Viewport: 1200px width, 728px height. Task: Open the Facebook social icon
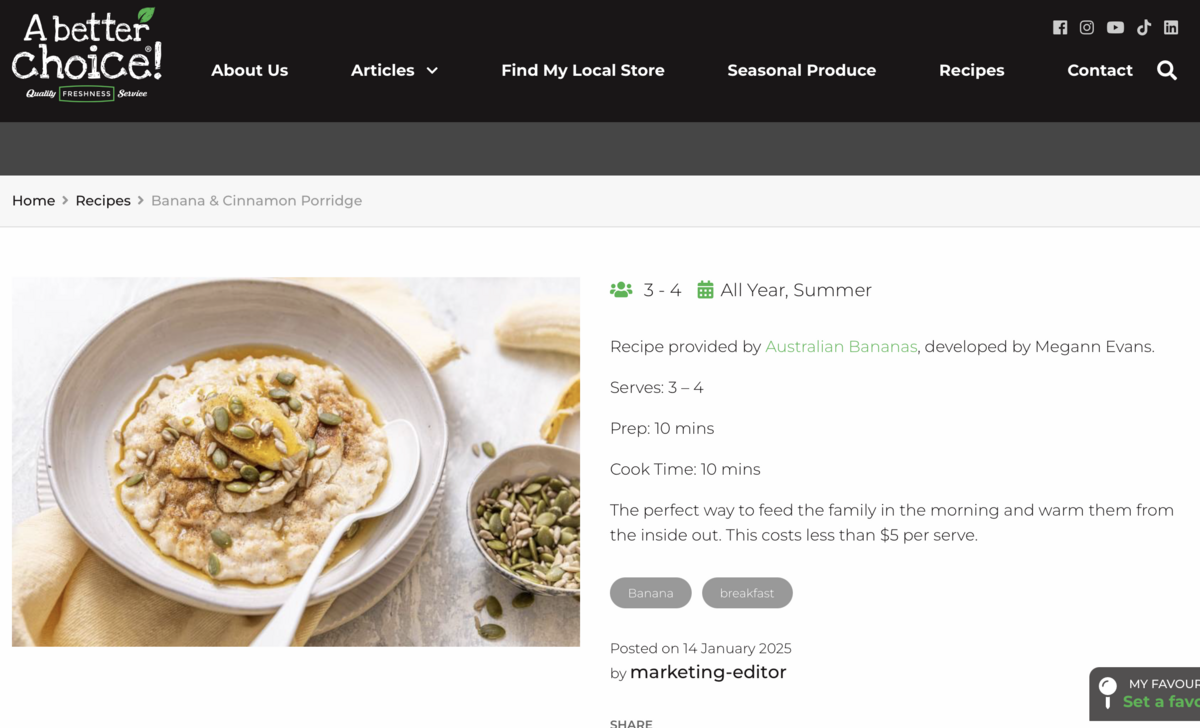pos(1060,28)
